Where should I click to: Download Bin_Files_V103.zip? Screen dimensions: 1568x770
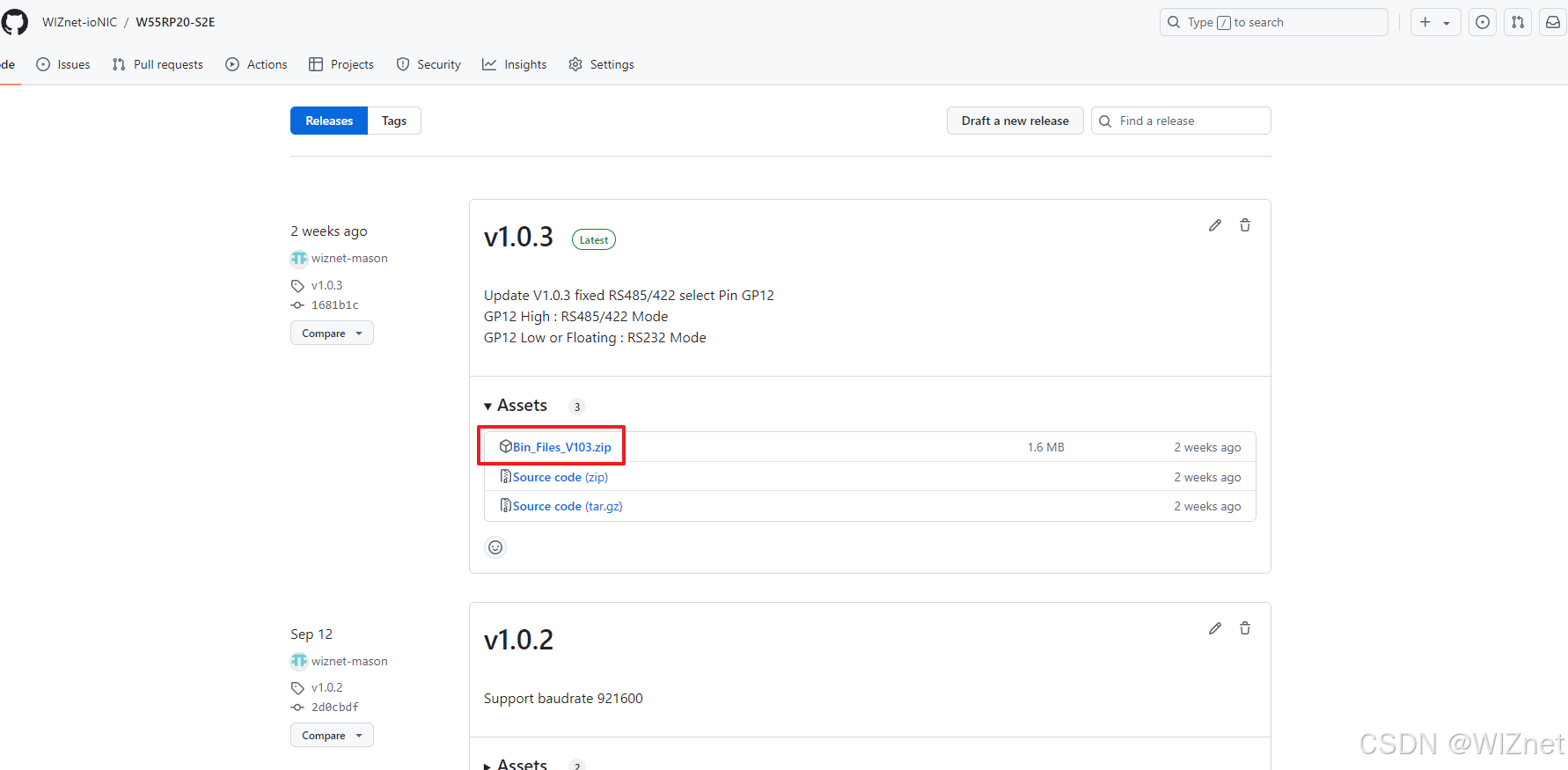click(561, 447)
